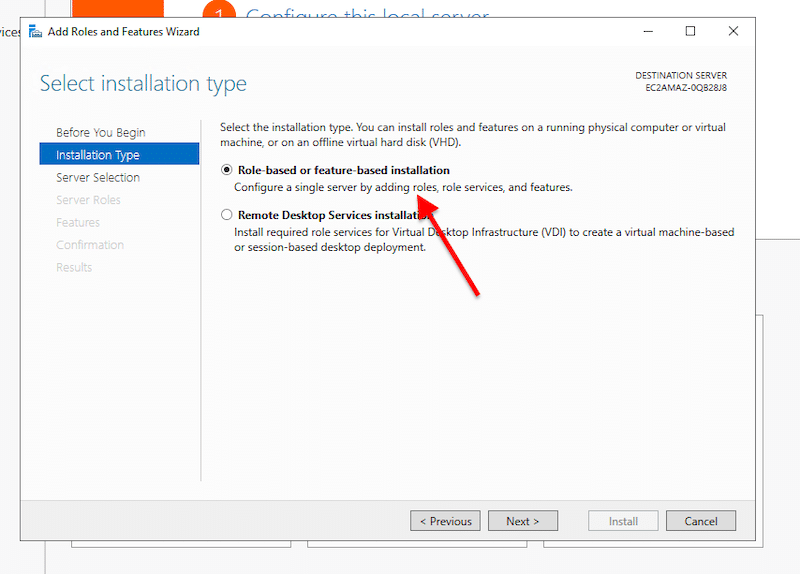Open the Server Selection step
This screenshot has height=574, width=800.
98,178
